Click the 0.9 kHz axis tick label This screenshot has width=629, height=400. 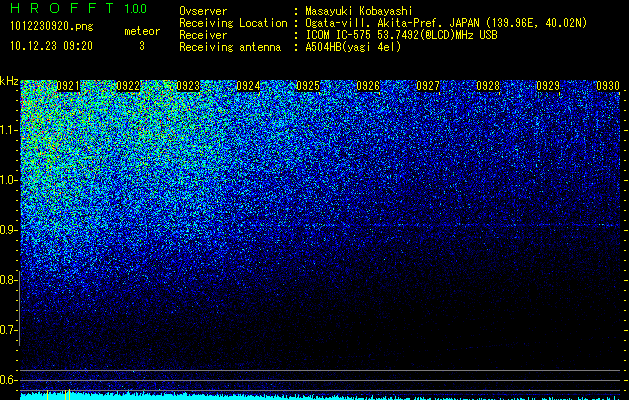[x=9, y=230]
